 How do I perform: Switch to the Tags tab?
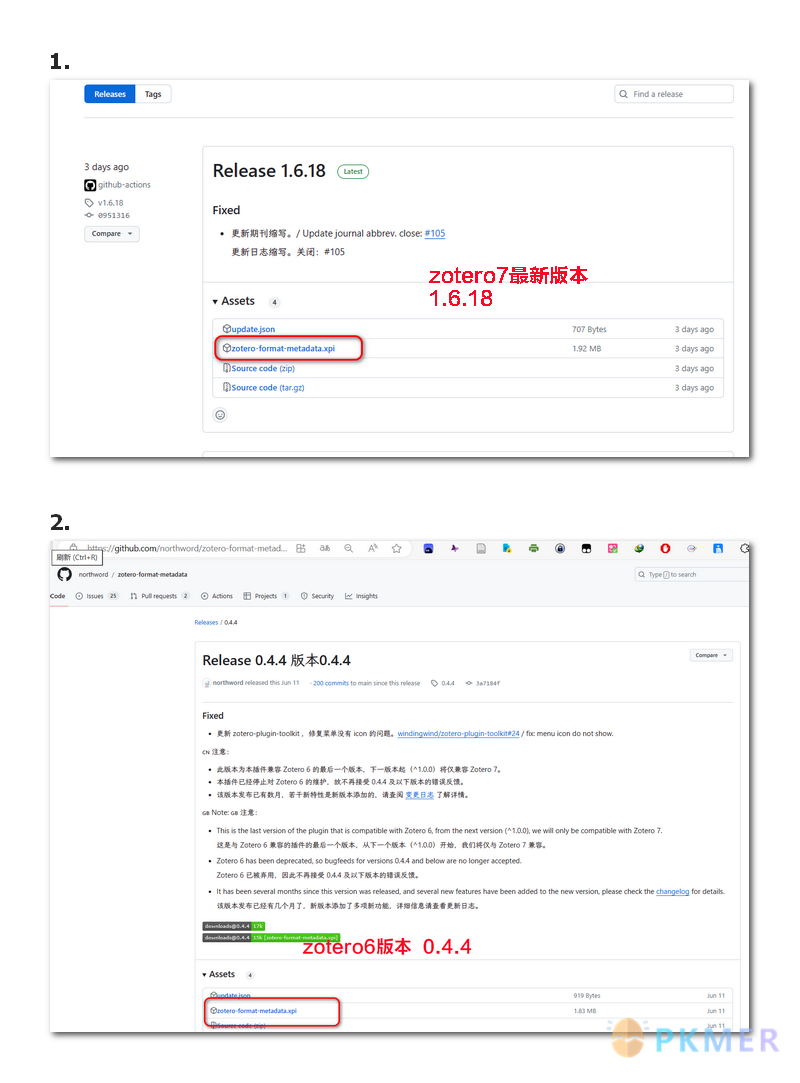[x=153, y=94]
